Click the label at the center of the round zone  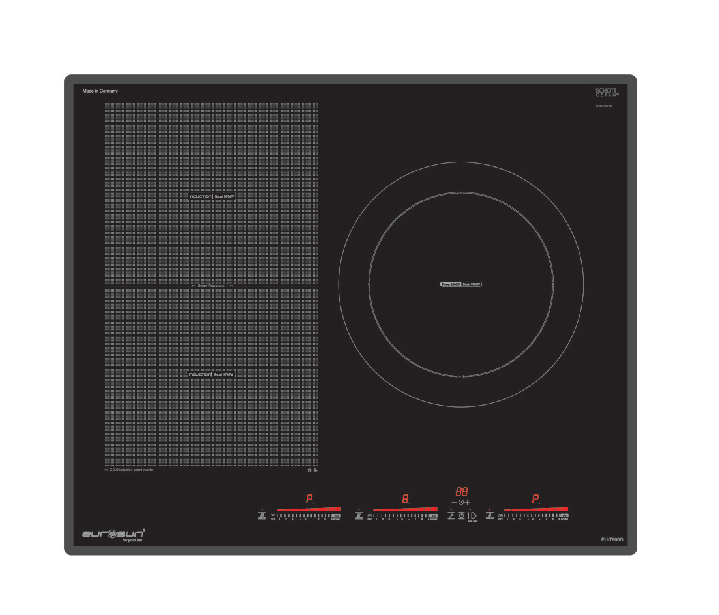coord(461,284)
